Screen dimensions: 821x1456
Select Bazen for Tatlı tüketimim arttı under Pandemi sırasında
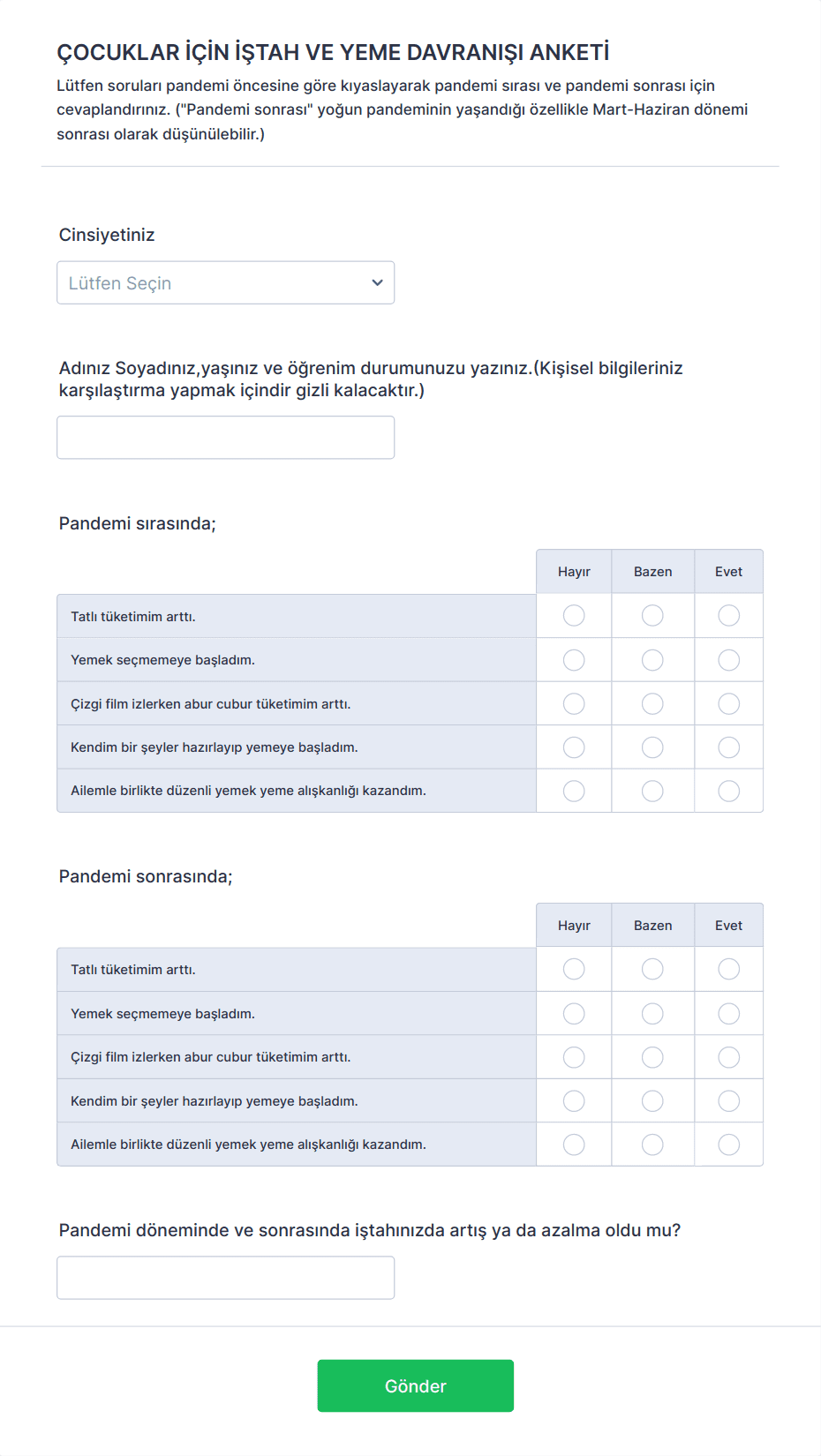[x=652, y=615]
